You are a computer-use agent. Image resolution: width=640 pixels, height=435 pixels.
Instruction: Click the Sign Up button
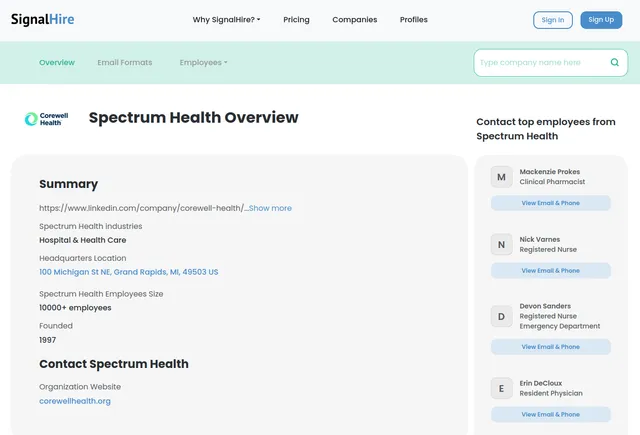point(601,20)
